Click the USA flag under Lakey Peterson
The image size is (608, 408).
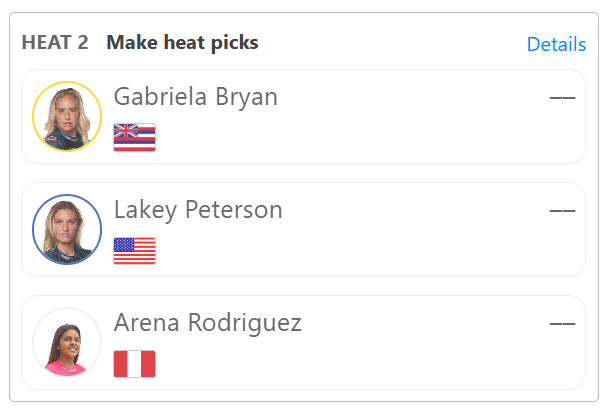135,251
